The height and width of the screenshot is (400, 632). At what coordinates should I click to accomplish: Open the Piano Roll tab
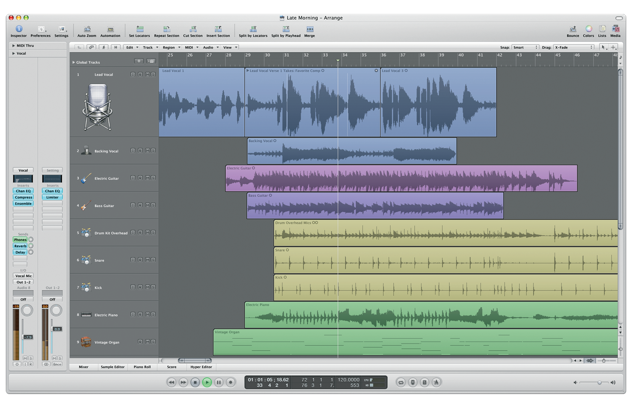click(x=142, y=367)
